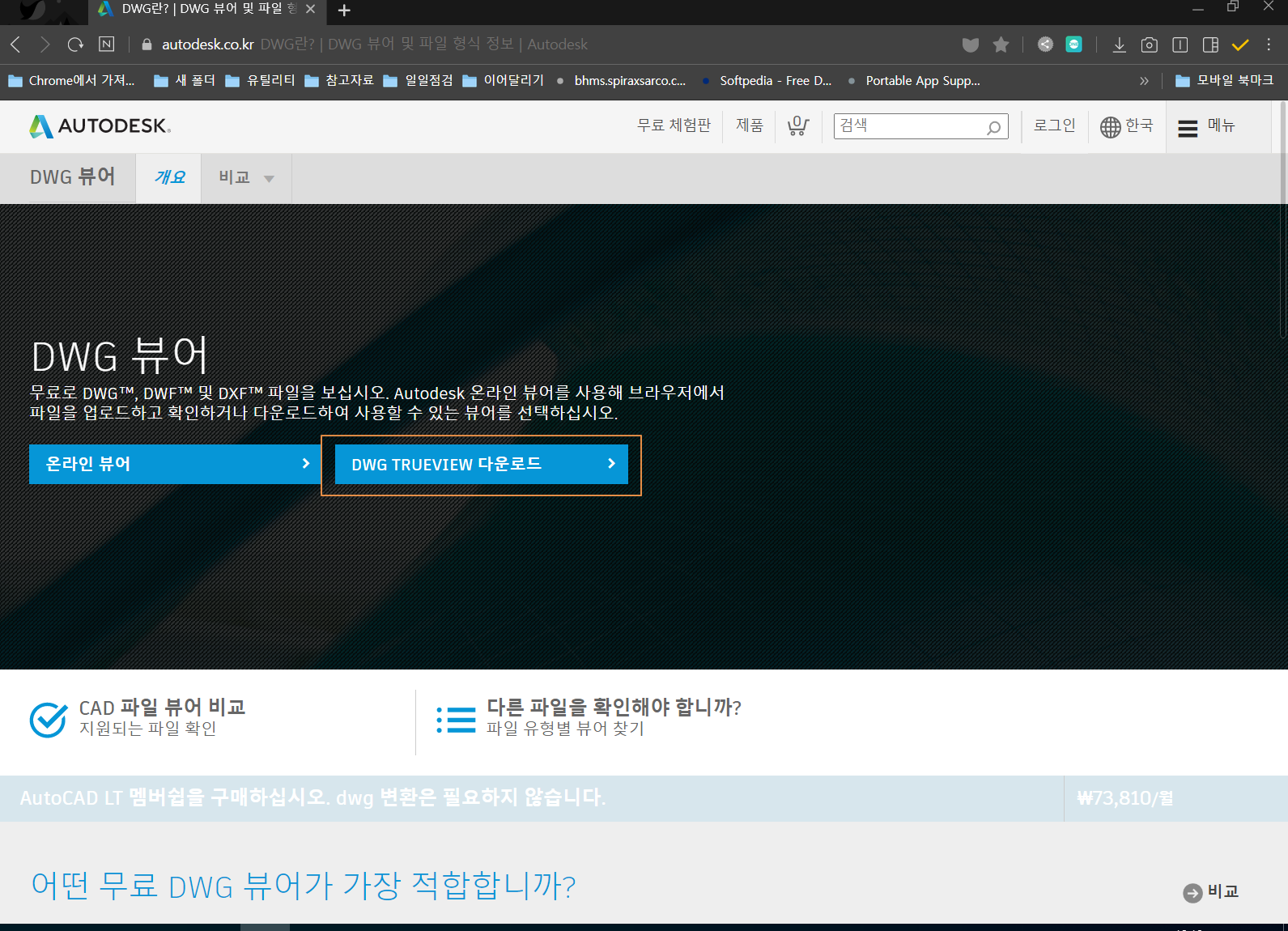Open the 제품 menu
The image size is (1288, 931).
coord(750,125)
